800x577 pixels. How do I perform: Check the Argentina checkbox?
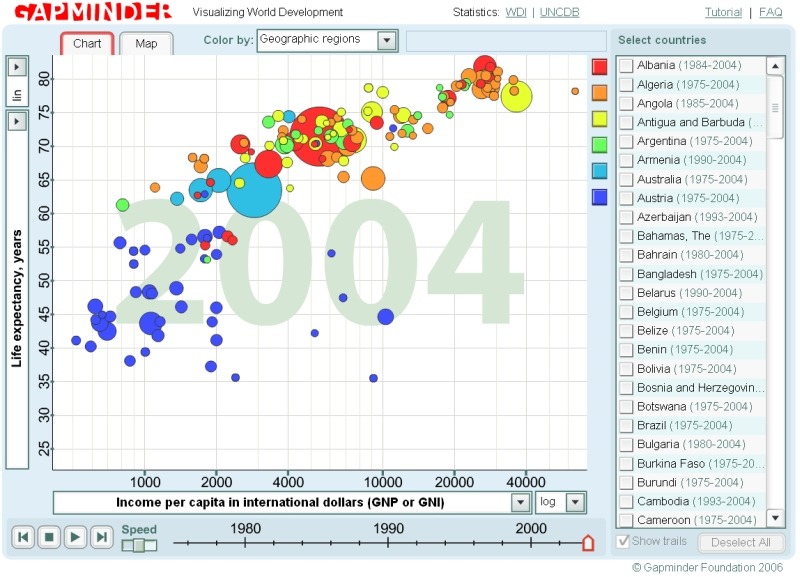click(626, 141)
